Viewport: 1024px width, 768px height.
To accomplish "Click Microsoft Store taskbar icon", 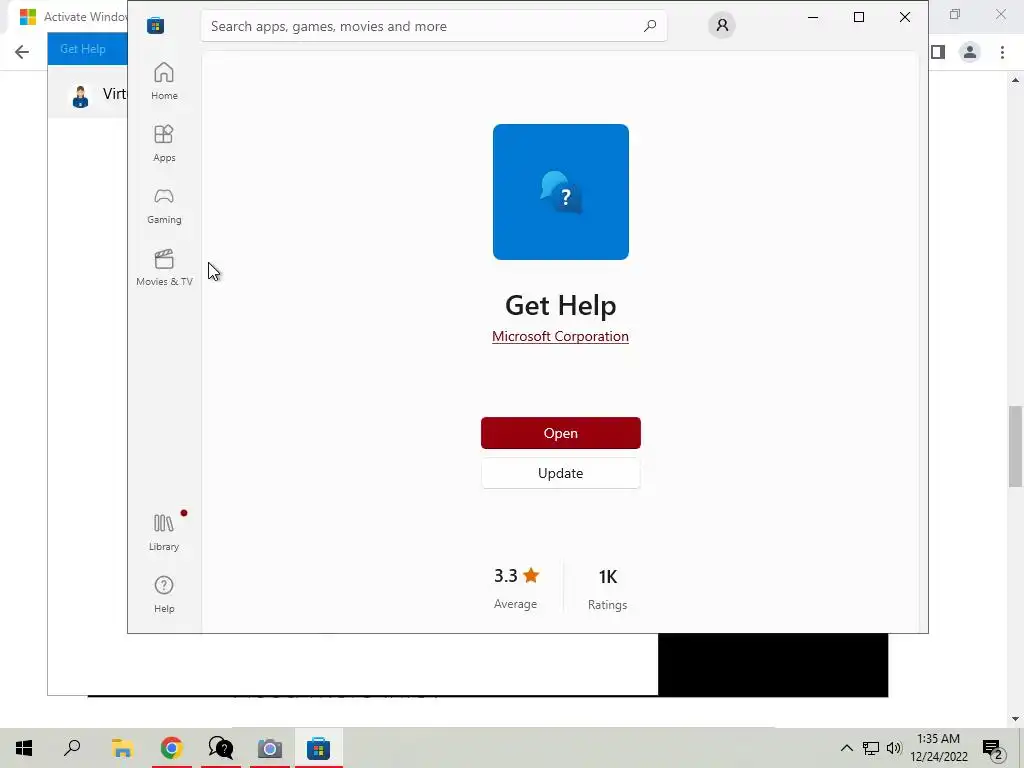I will [319, 748].
